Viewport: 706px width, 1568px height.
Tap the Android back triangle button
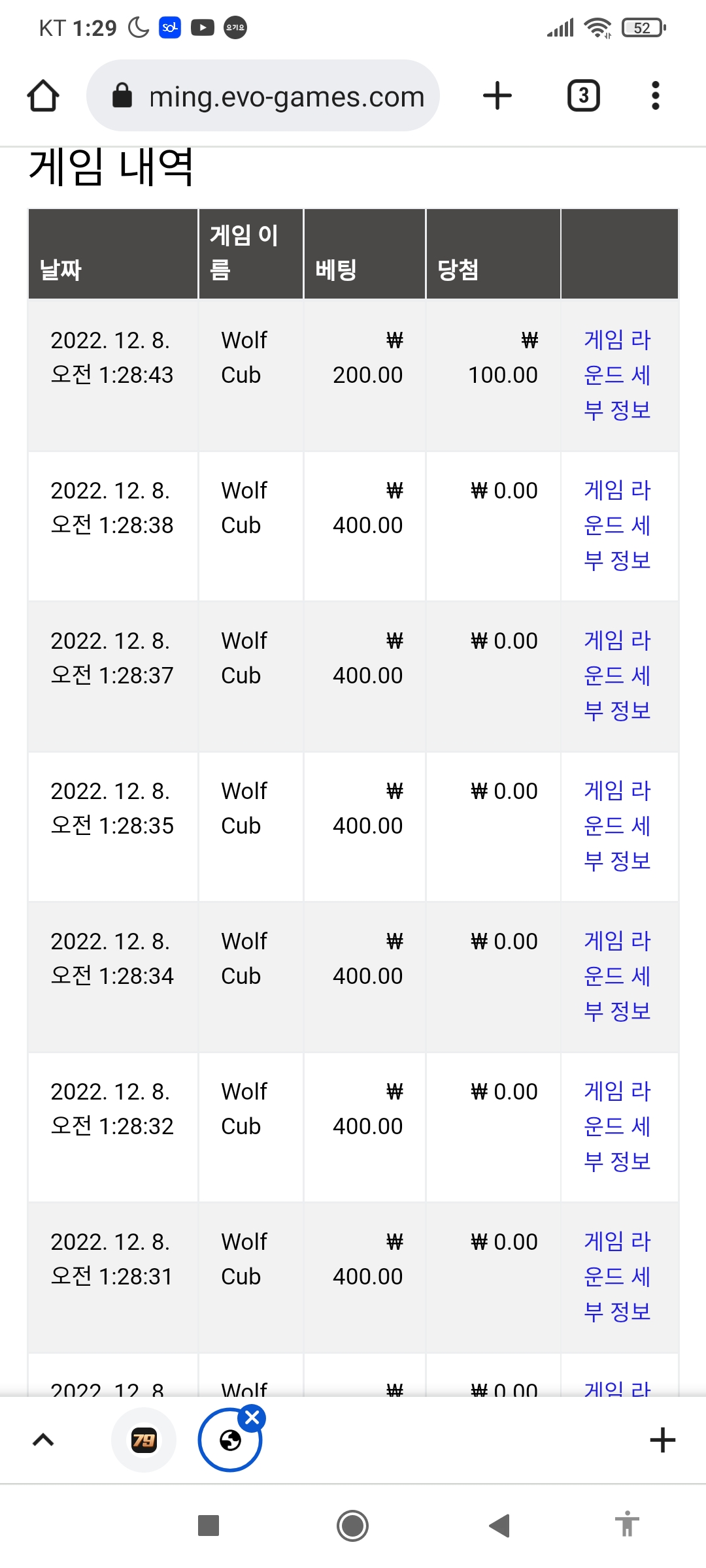coord(499,1526)
